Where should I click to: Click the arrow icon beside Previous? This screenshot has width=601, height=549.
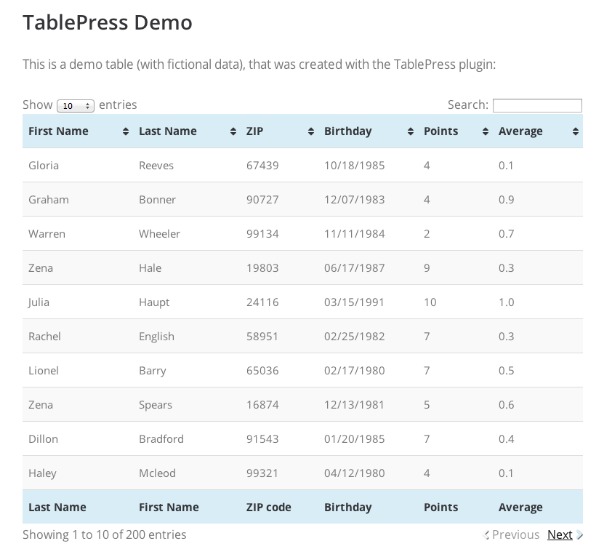pyautogui.click(x=487, y=536)
